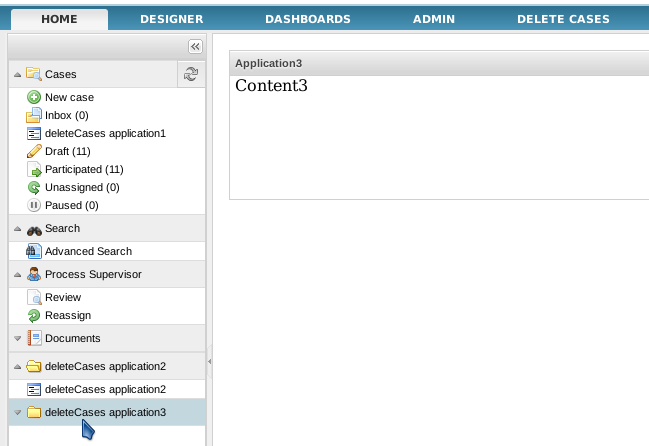The image size is (649, 446).
Task: Click the Unassigned cases icon
Action: click(34, 187)
